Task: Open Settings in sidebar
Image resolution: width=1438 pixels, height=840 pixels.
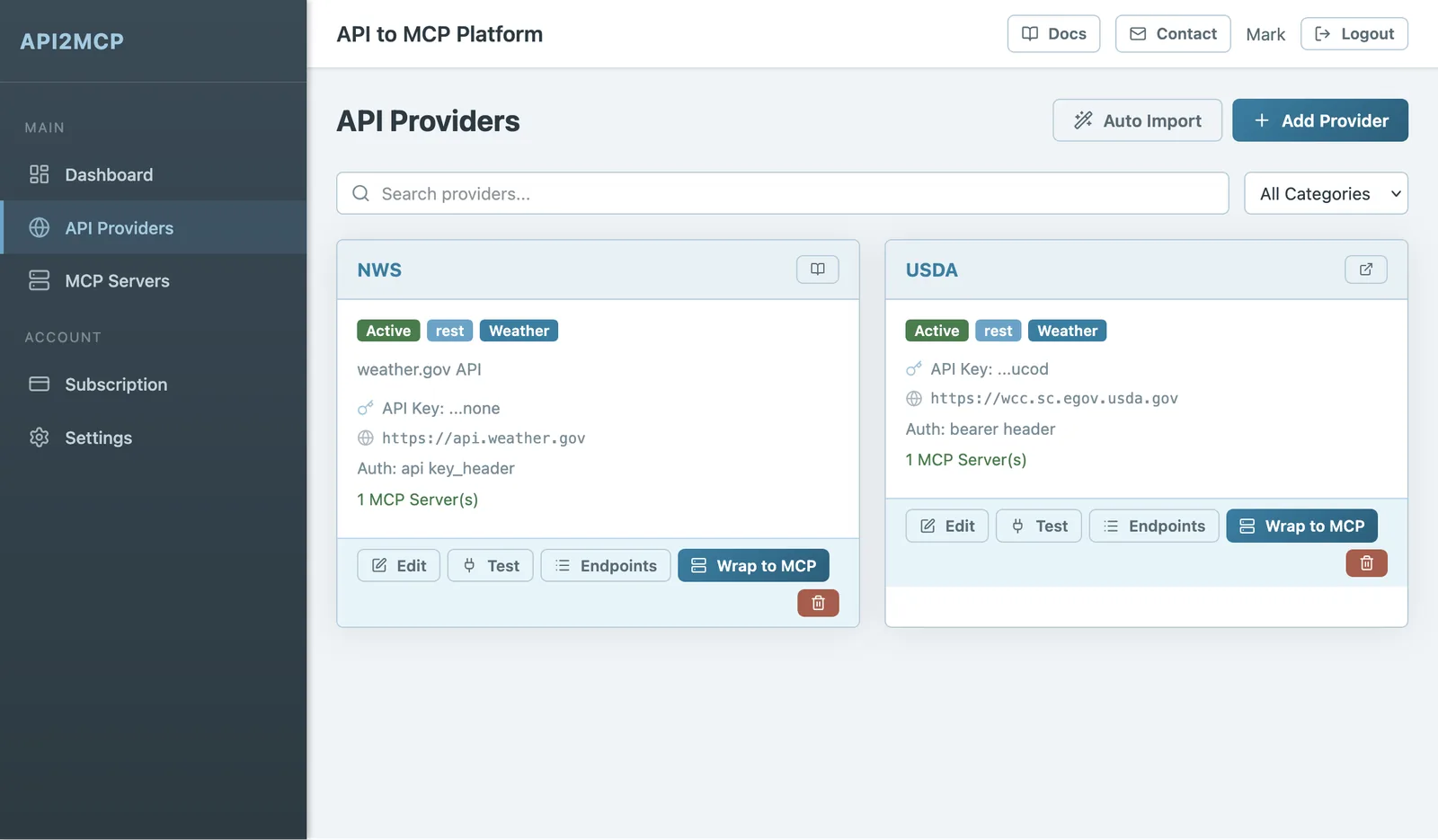Action: [x=154, y=438]
